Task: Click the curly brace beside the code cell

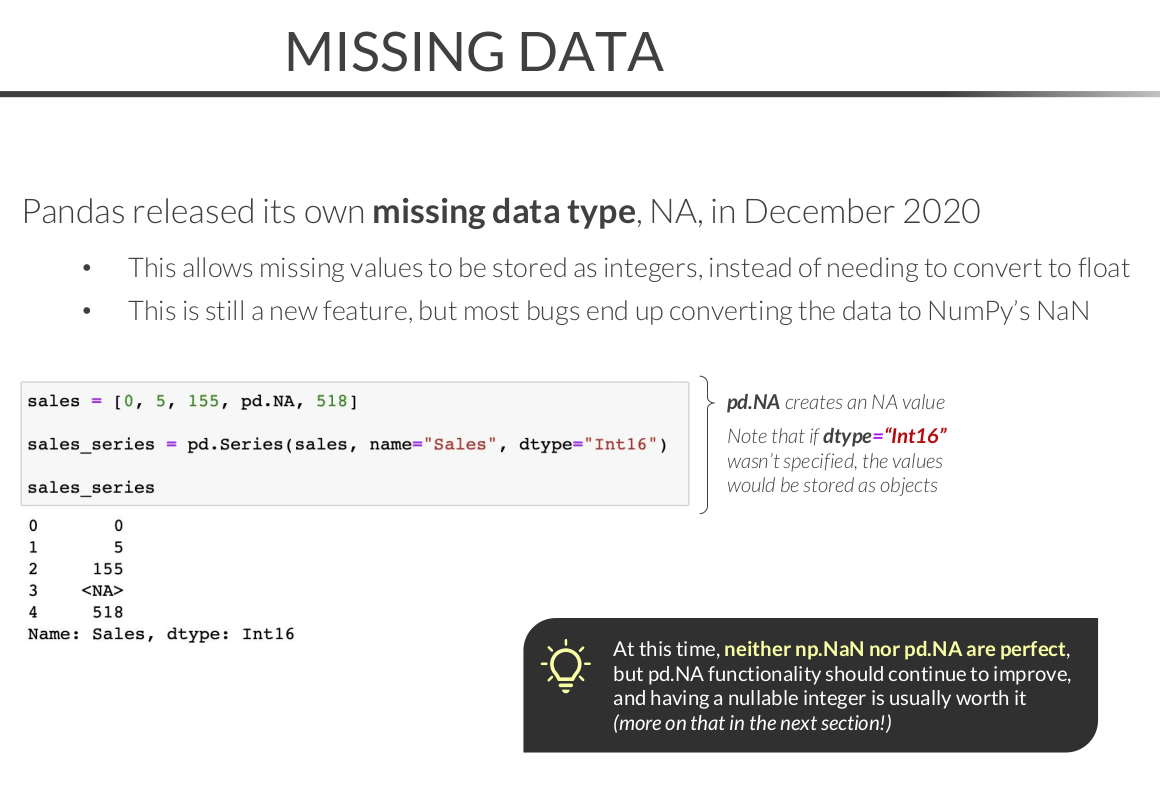Action: [x=706, y=444]
